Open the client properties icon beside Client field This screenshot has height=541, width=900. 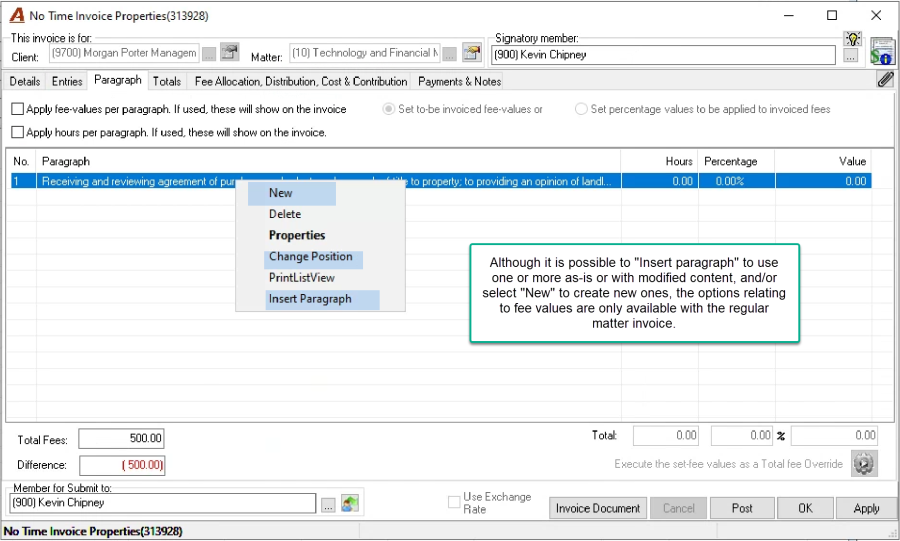point(230,52)
